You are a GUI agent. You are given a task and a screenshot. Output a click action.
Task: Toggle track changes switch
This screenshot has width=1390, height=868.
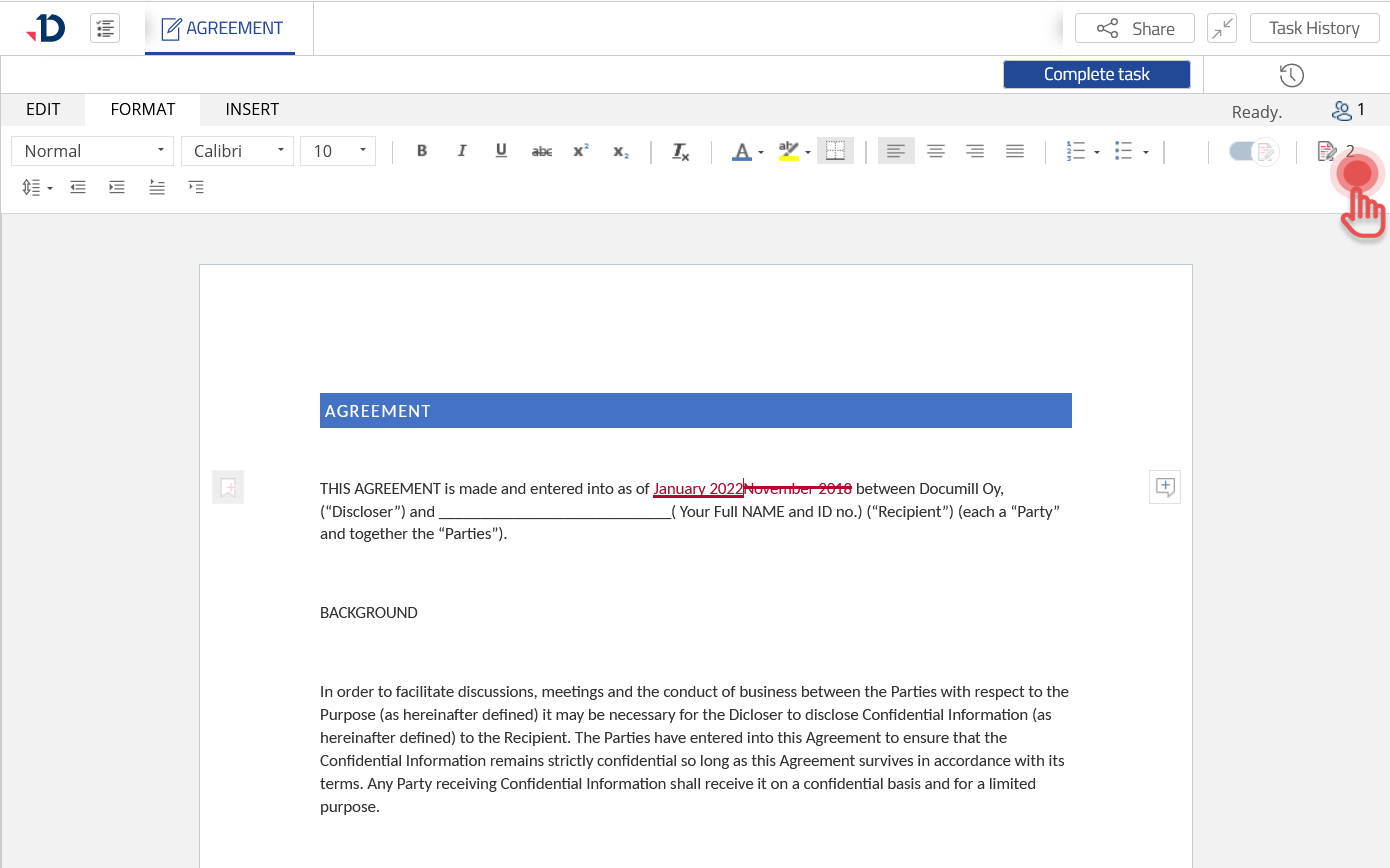(1253, 152)
